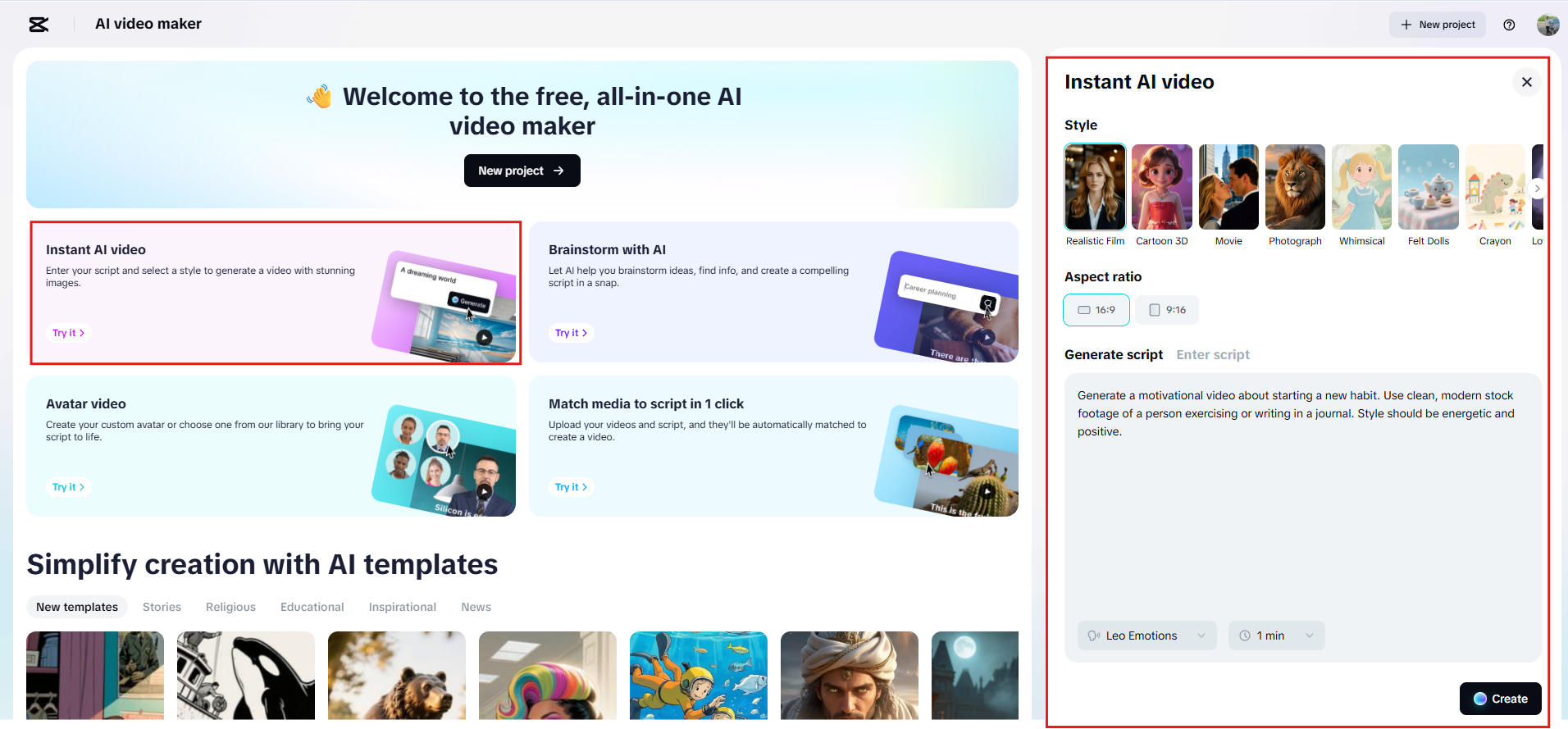Viewport: 1568px width, 729px height.
Task: Click the black New project banner button
Action: point(522,171)
